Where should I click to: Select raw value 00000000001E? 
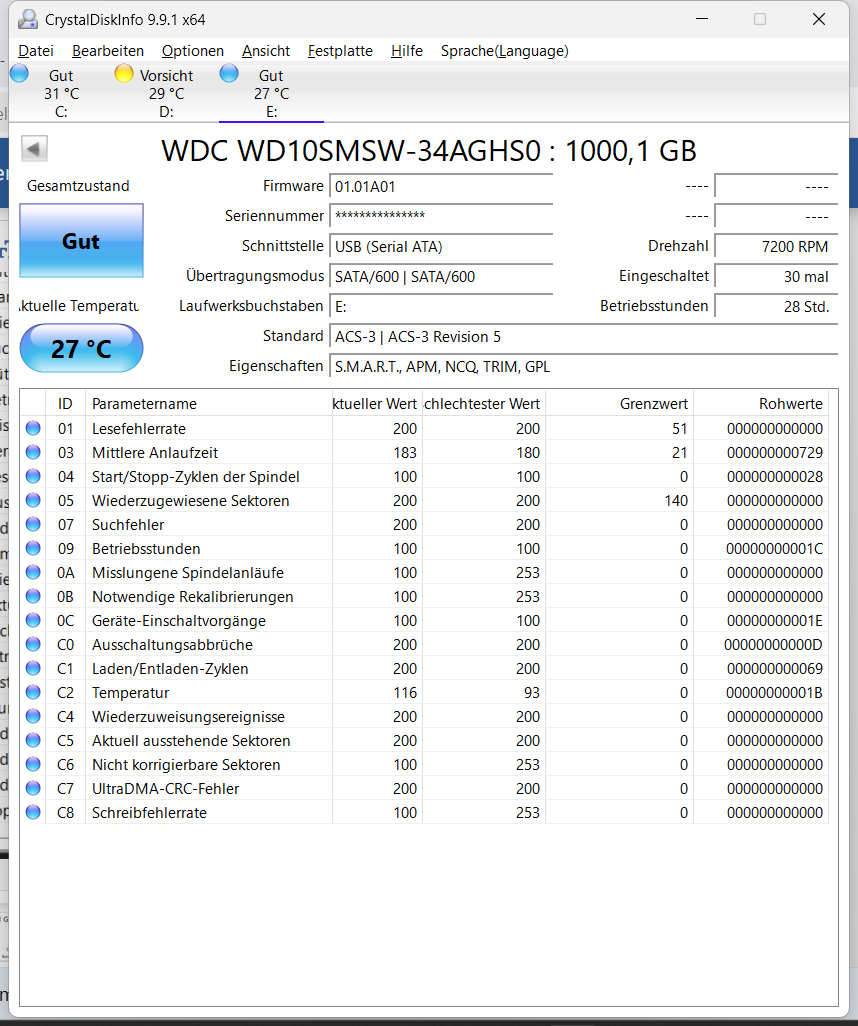coord(774,620)
